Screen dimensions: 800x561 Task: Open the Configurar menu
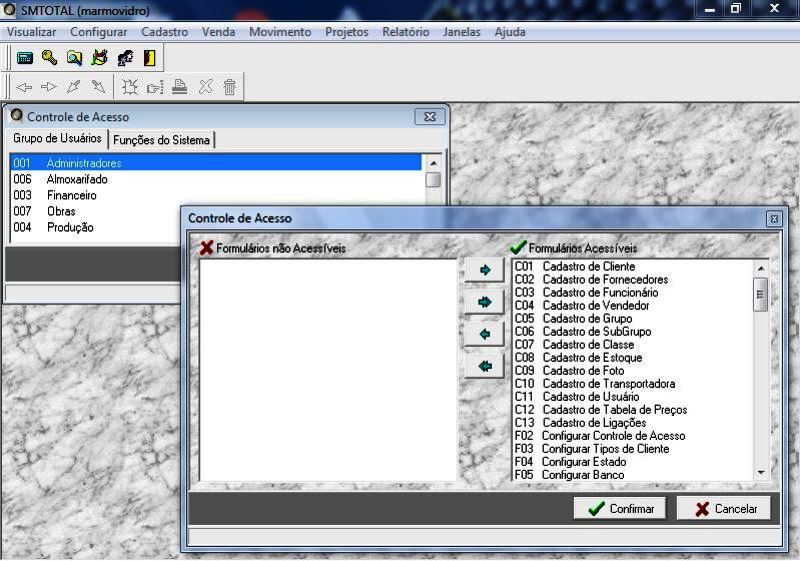click(x=98, y=32)
